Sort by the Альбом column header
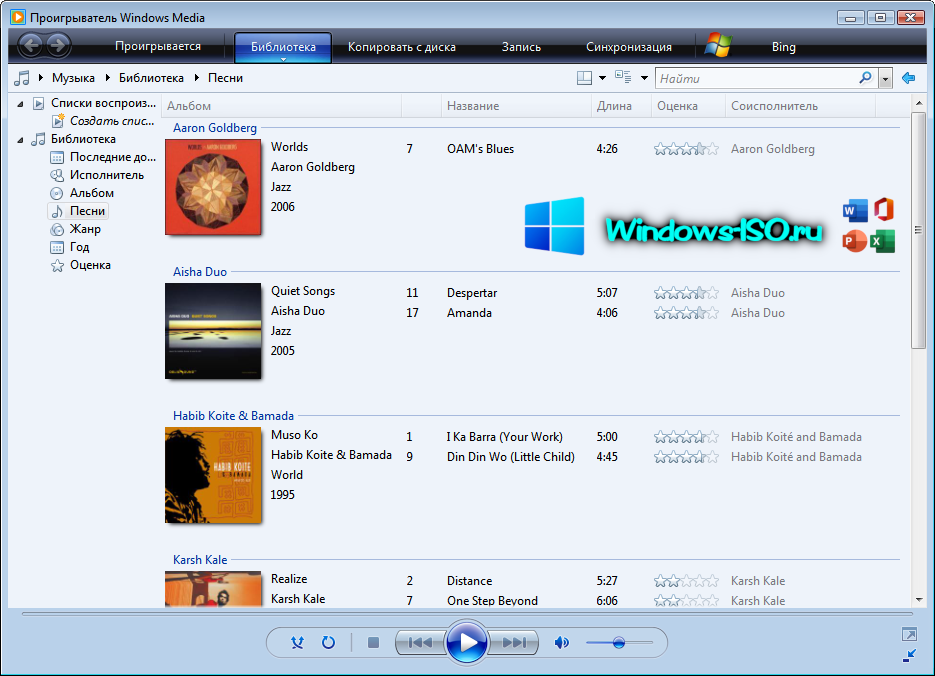The width and height of the screenshot is (935, 676). pos(281,106)
